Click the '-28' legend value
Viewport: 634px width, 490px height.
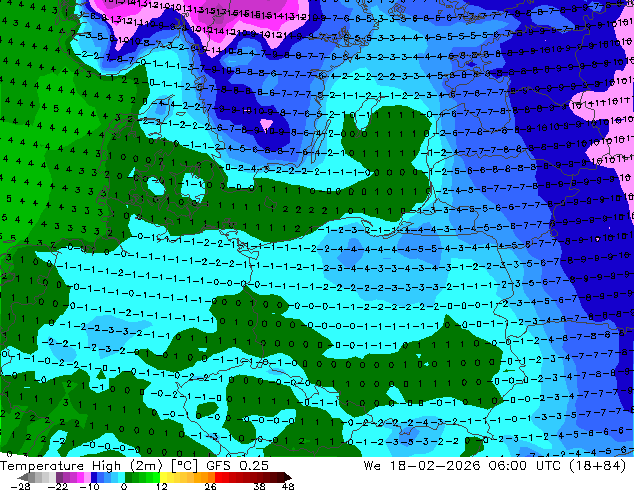(x=20, y=486)
